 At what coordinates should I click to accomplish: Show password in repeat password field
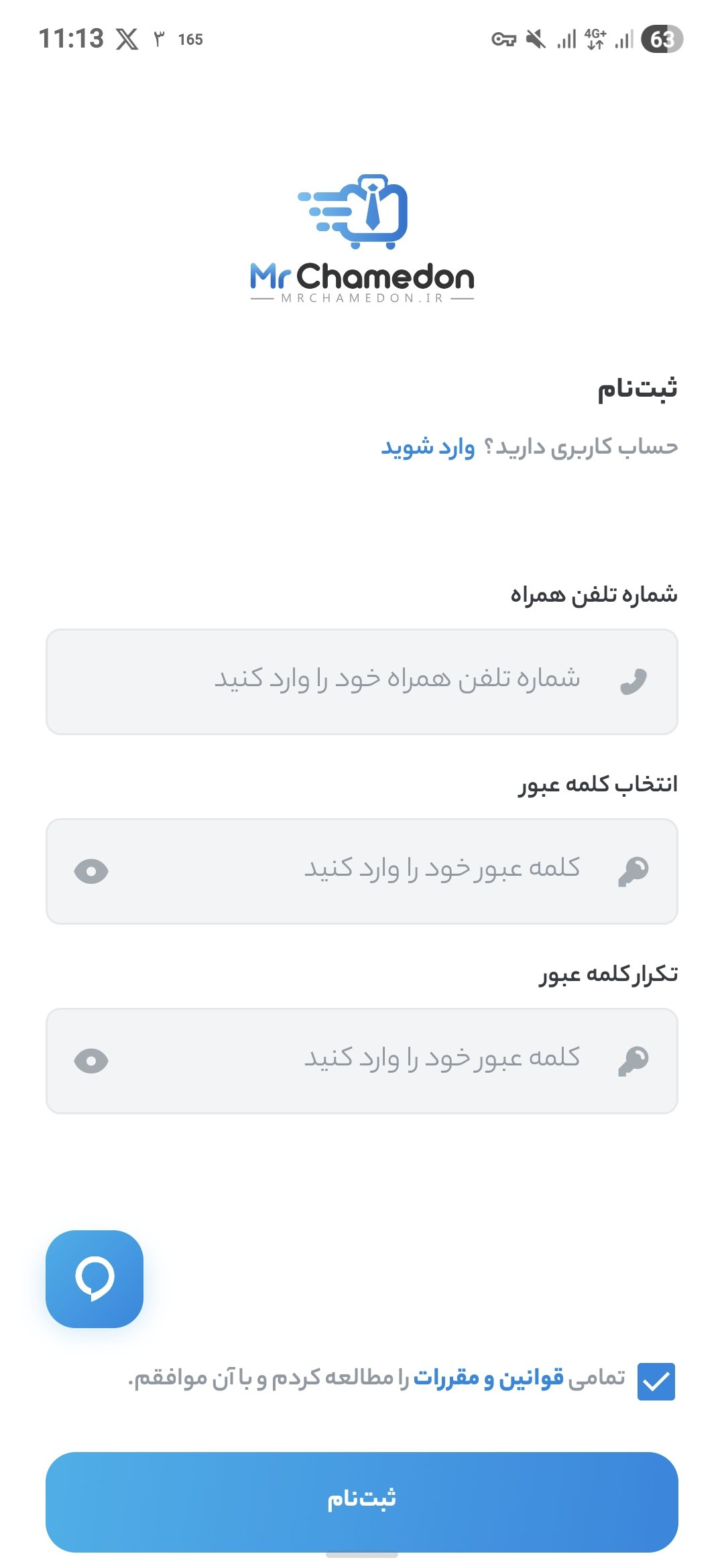point(91,1061)
